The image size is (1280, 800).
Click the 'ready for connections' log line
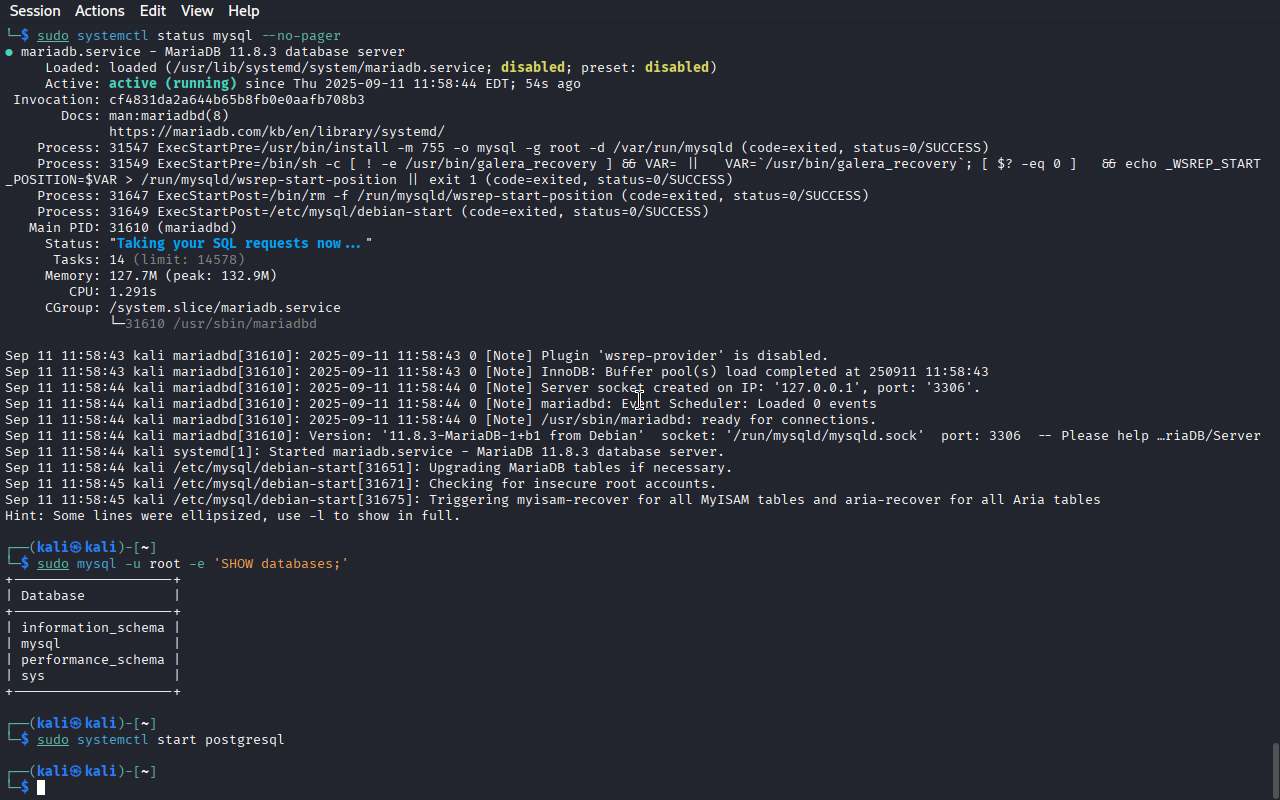click(441, 420)
